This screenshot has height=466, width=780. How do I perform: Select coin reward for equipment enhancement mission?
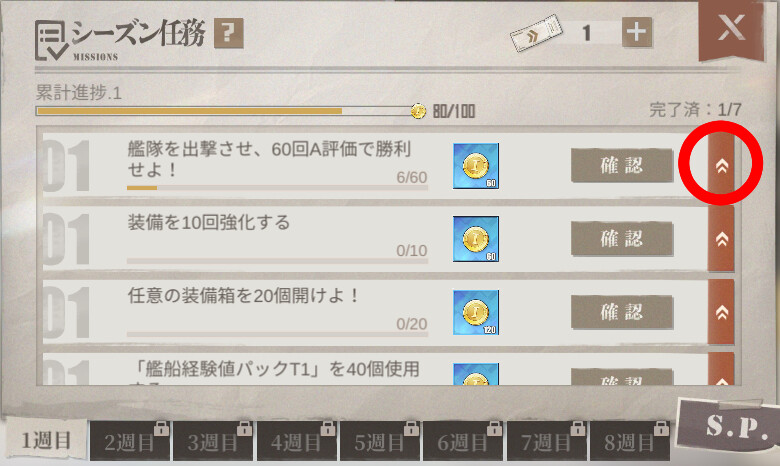point(476,239)
